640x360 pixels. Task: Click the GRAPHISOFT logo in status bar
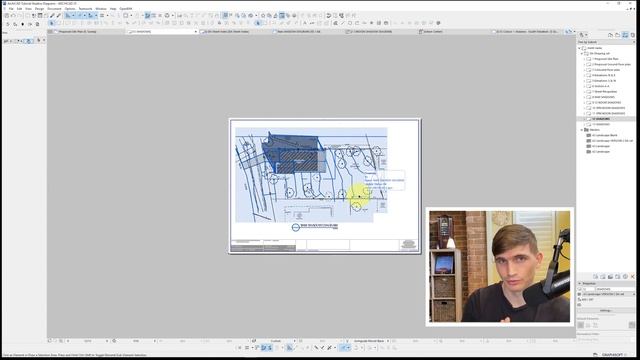click(615, 355)
